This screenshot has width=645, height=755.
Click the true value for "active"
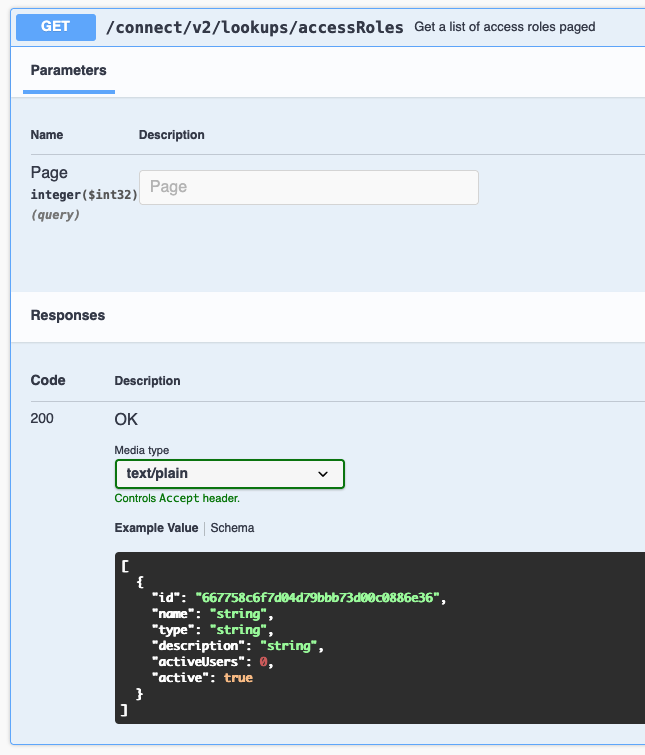[x=238, y=678]
